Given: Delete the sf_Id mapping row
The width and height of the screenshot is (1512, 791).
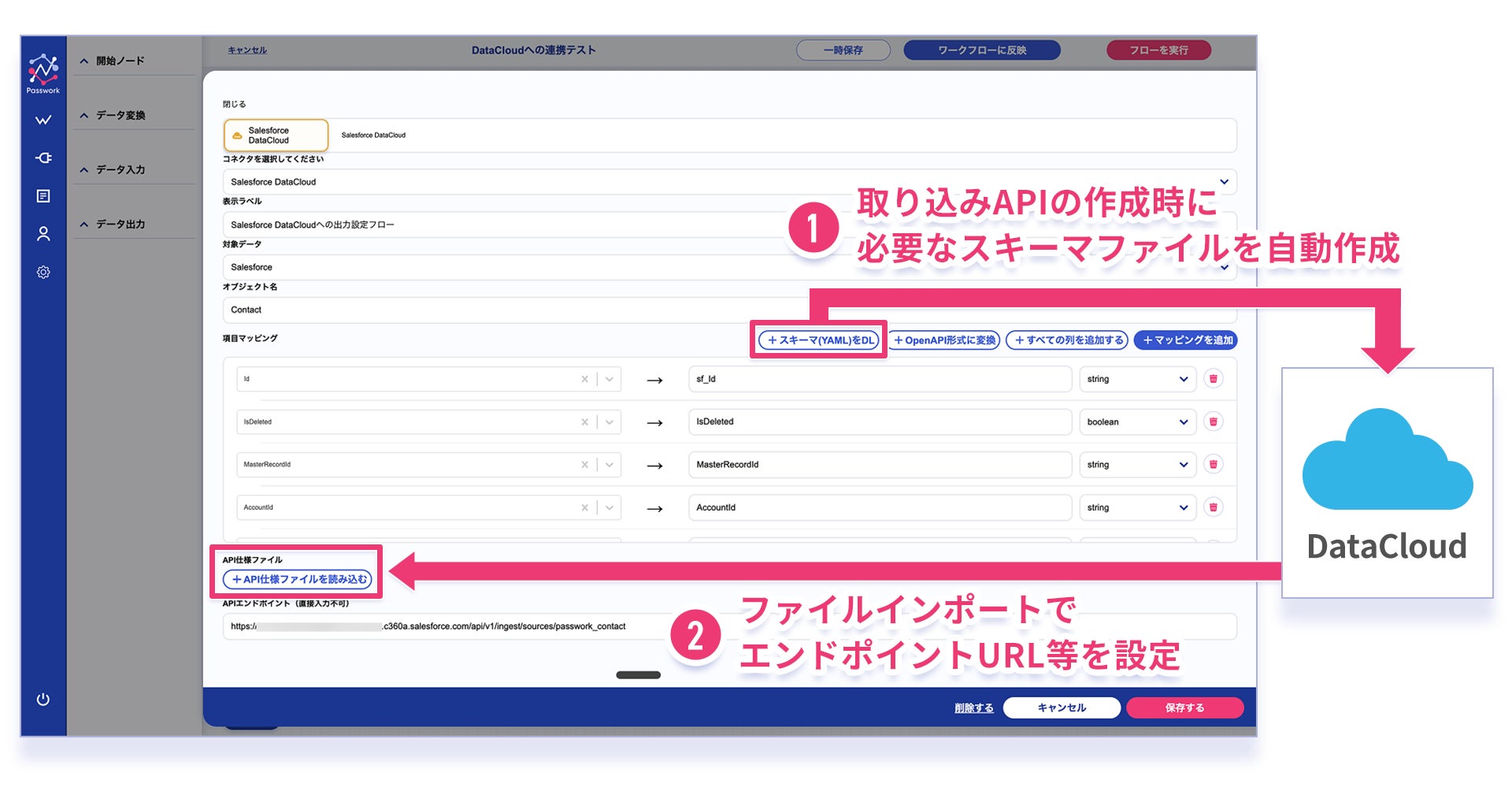Looking at the screenshot, I should 1214,379.
